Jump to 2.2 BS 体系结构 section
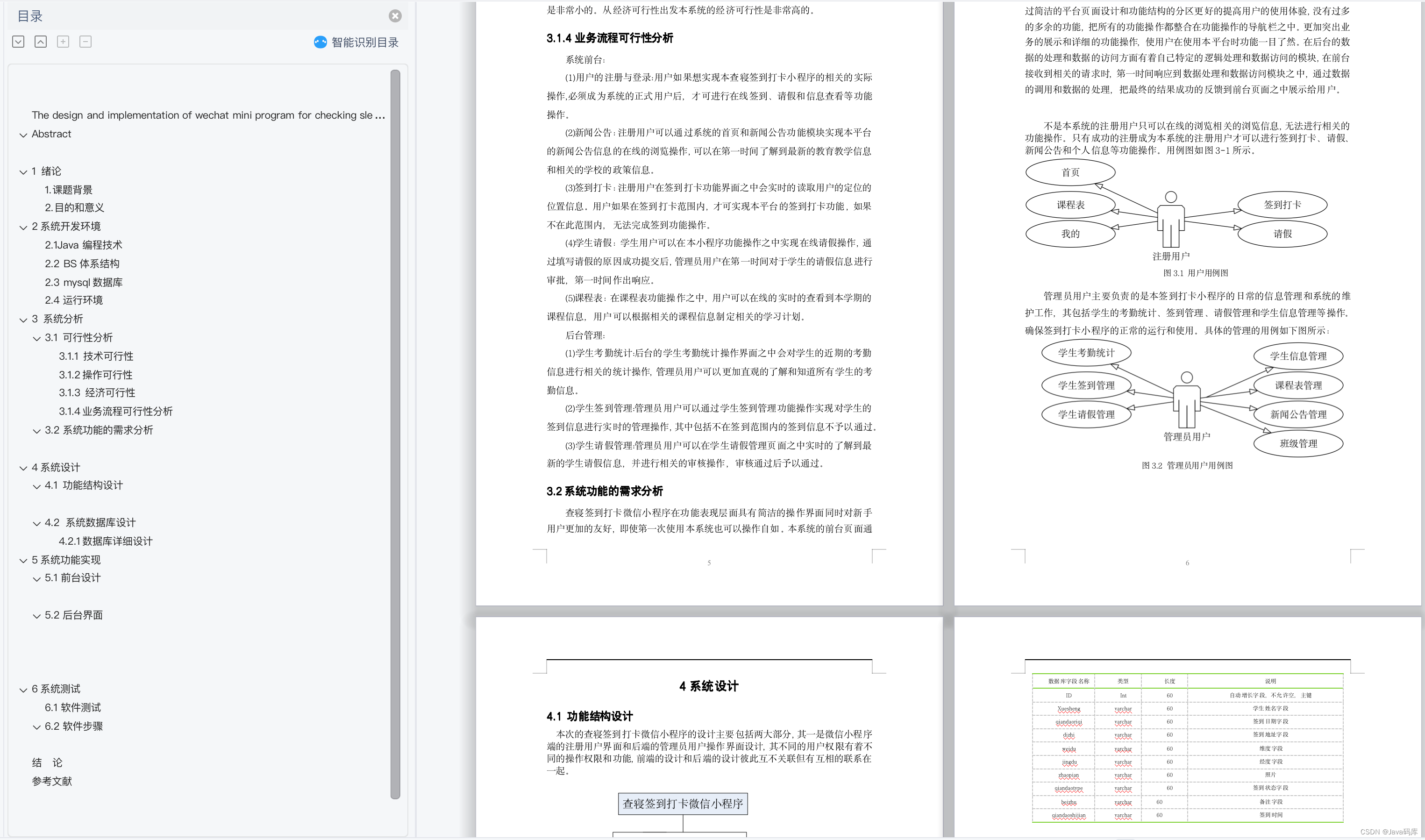The height and width of the screenshot is (840, 1425). (x=82, y=263)
